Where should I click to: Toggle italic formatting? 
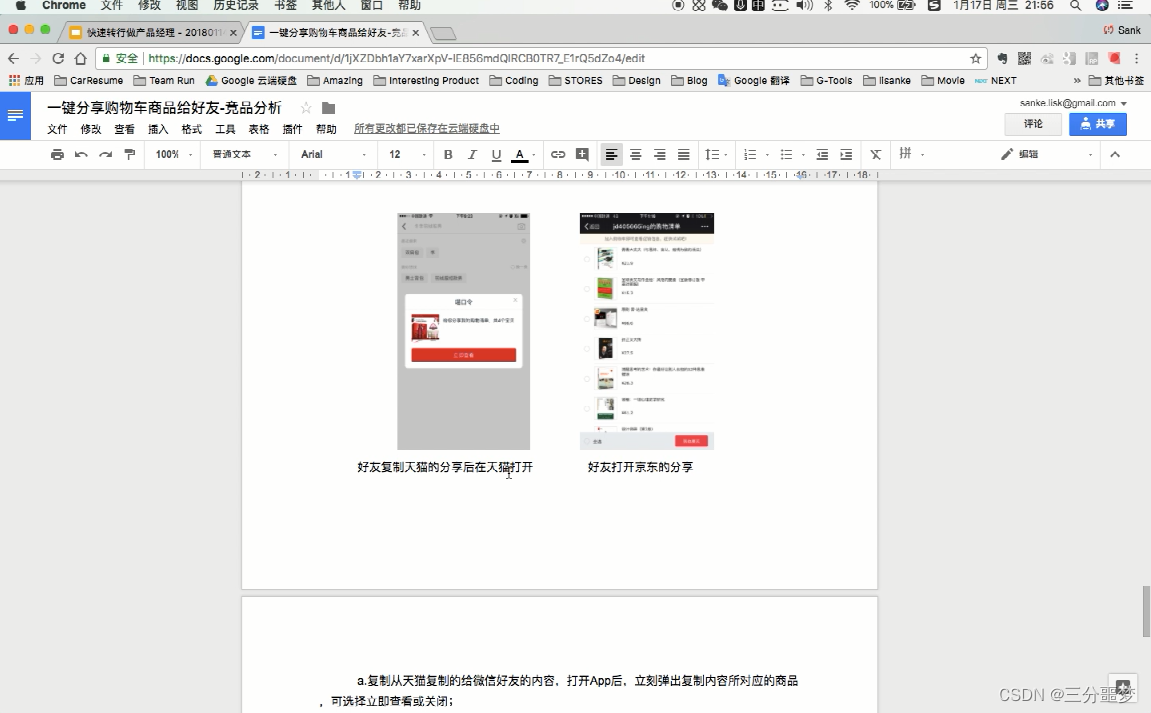coord(472,154)
